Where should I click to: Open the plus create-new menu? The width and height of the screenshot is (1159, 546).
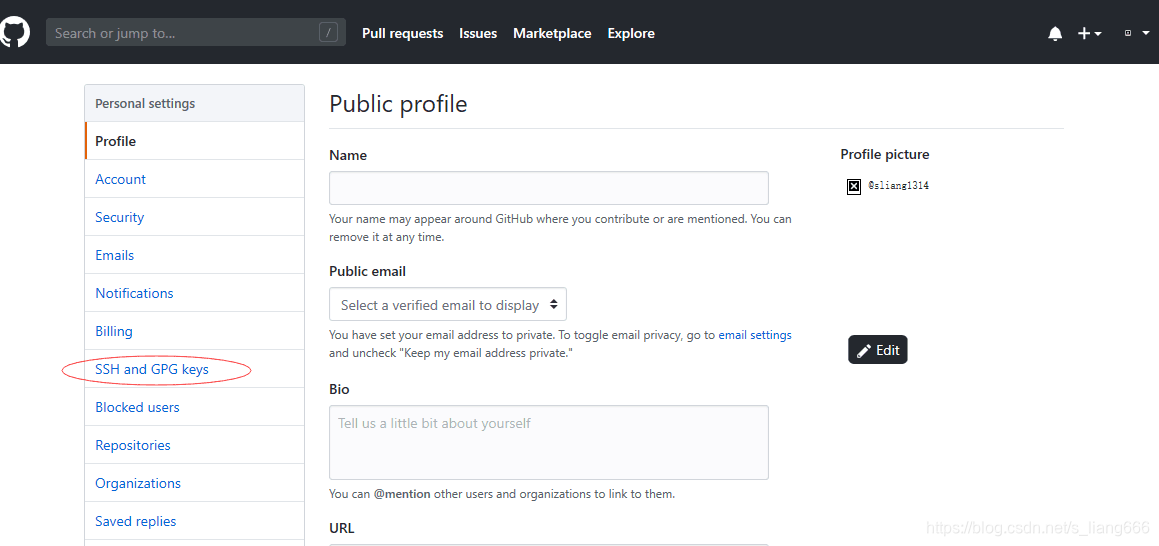[x=1088, y=33]
